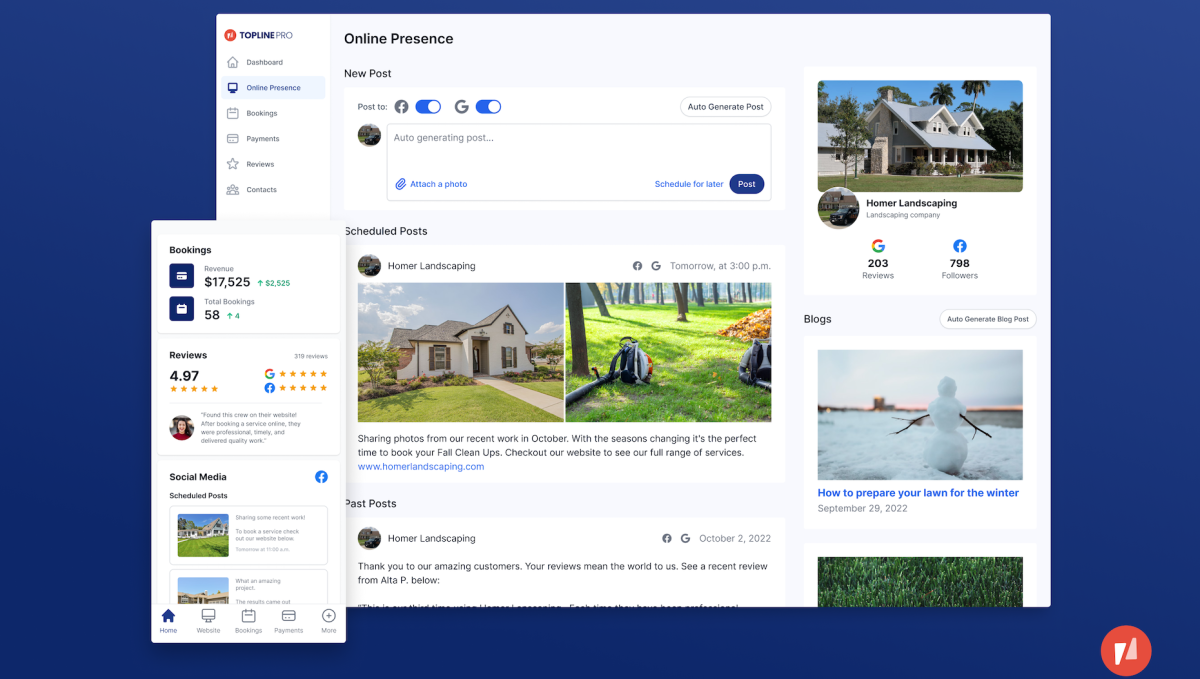Click the Facebook followers icon on profile card
This screenshot has width=1200, height=679.
click(x=959, y=246)
